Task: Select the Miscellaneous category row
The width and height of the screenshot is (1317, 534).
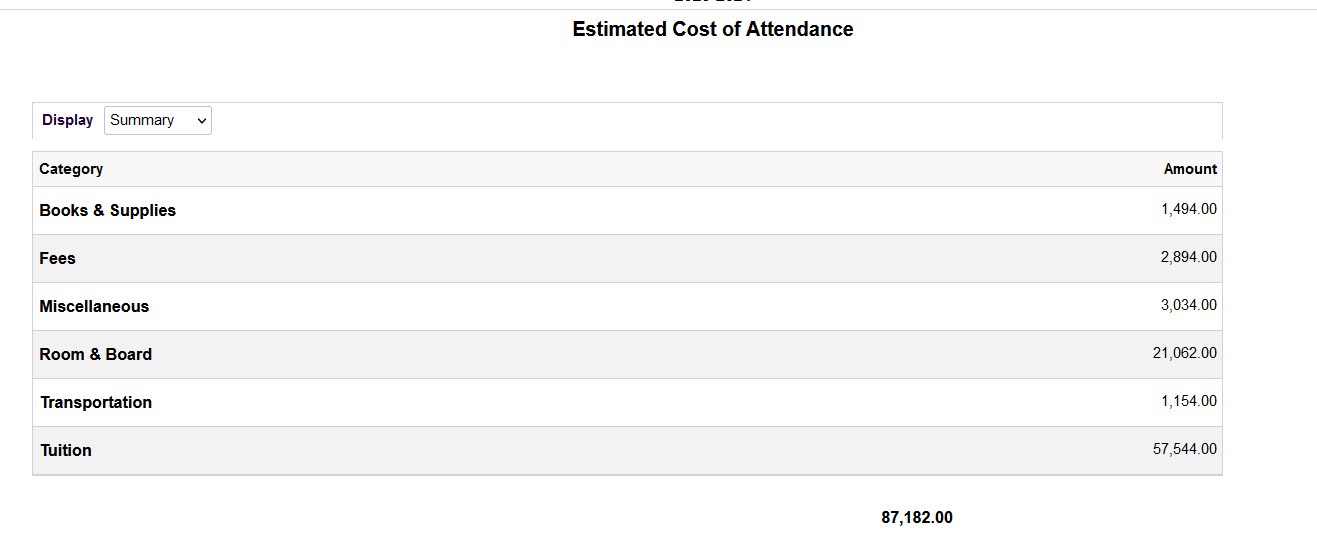Action: click(94, 306)
